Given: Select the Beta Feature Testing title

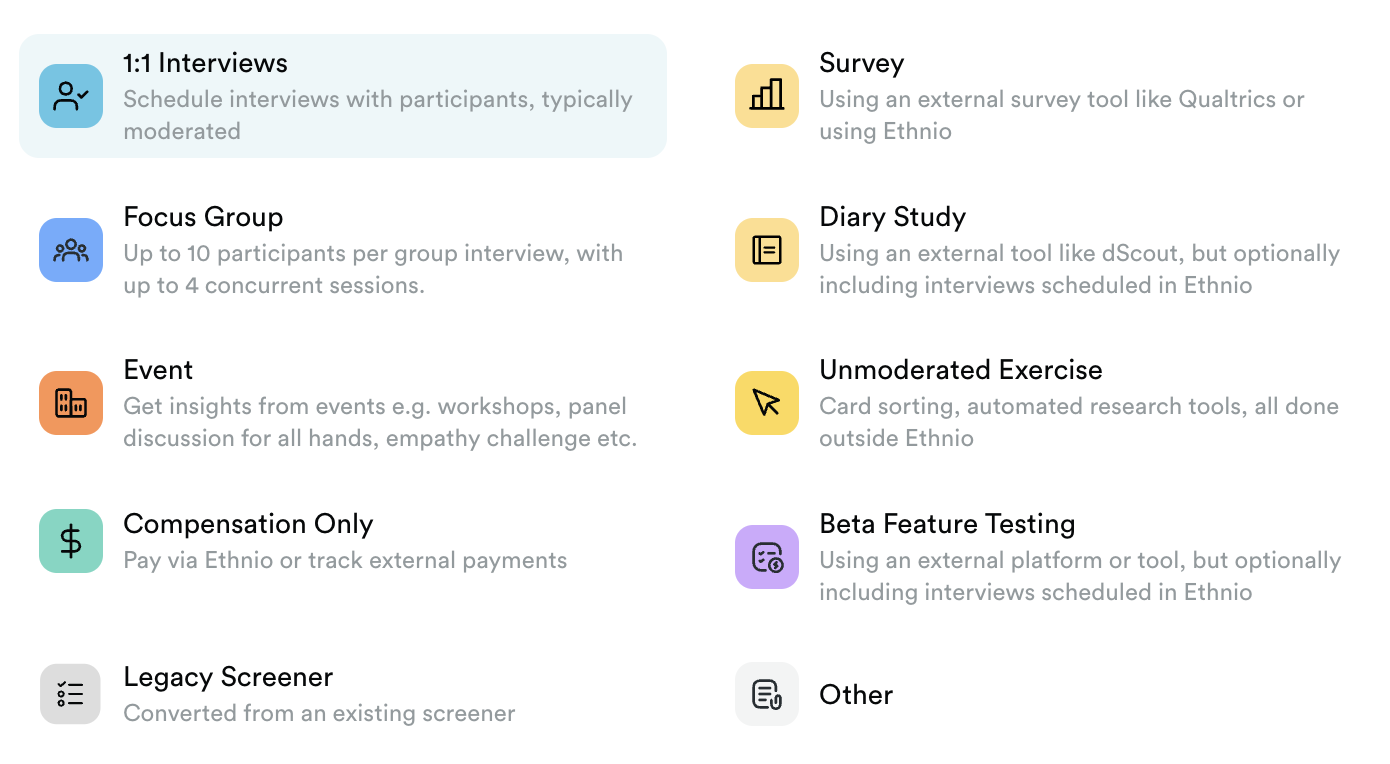Looking at the screenshot, I should pos(947,524).
